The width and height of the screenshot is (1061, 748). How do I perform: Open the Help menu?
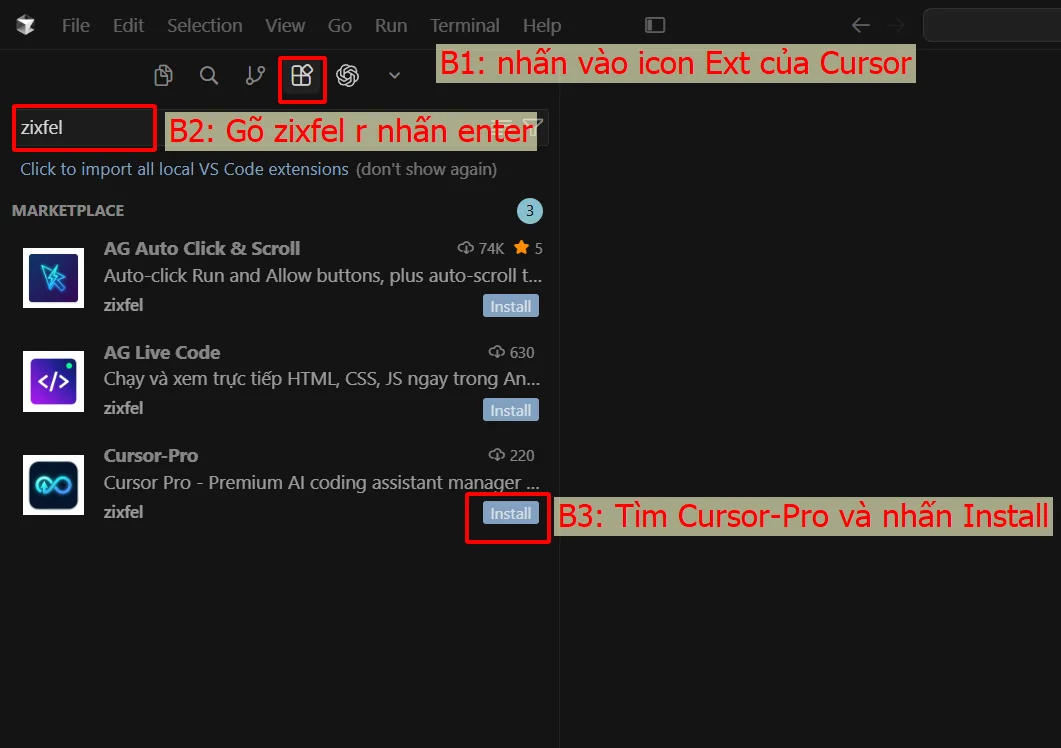542,26
